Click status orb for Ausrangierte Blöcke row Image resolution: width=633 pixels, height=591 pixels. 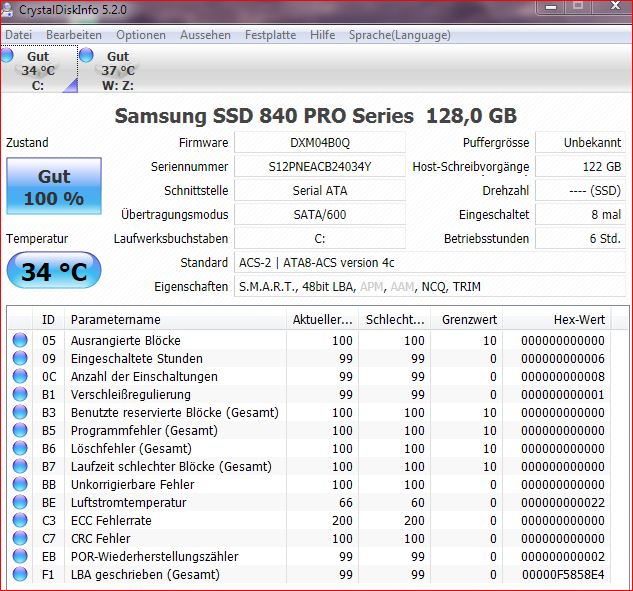(20, 340)
